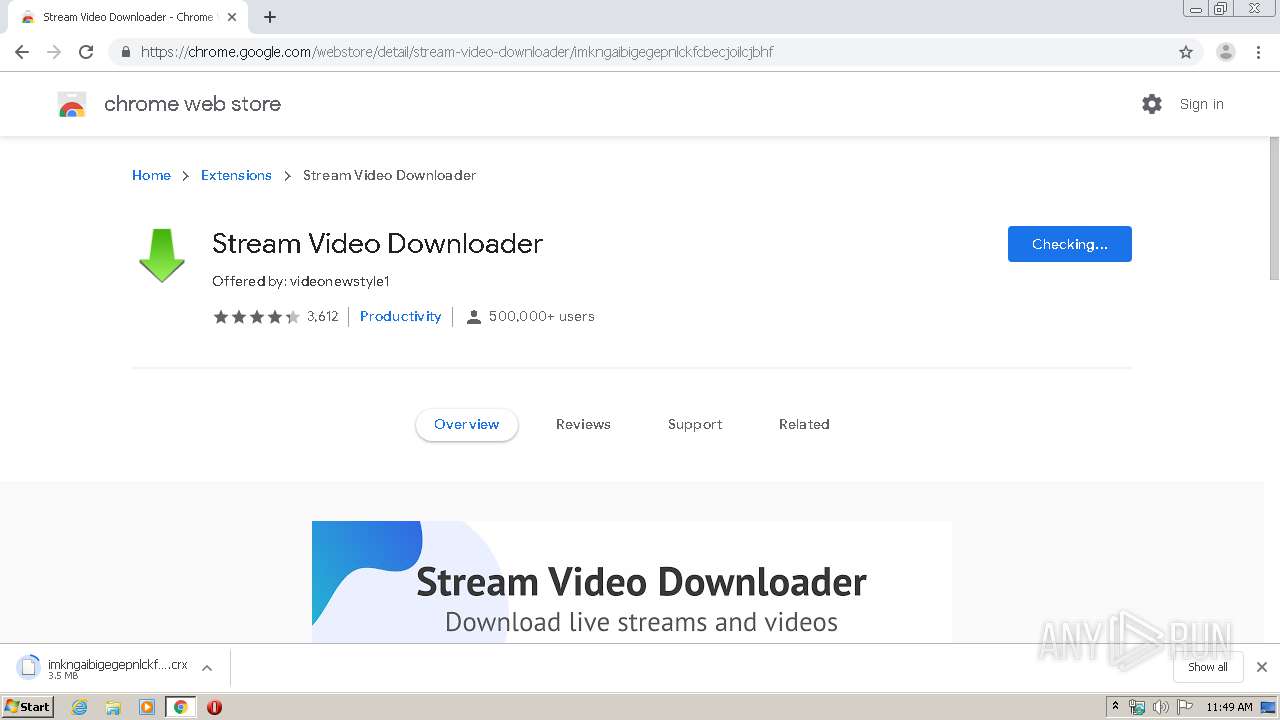The height and width of the screenshot is (720, 1280).
Task: Show hidden system tray icons
Action: 1115,707
